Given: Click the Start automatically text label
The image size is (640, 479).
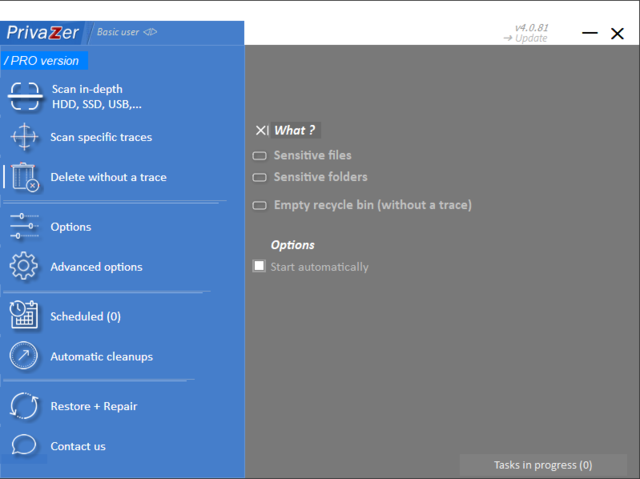Looking at the screenshot, I should 320,267.
